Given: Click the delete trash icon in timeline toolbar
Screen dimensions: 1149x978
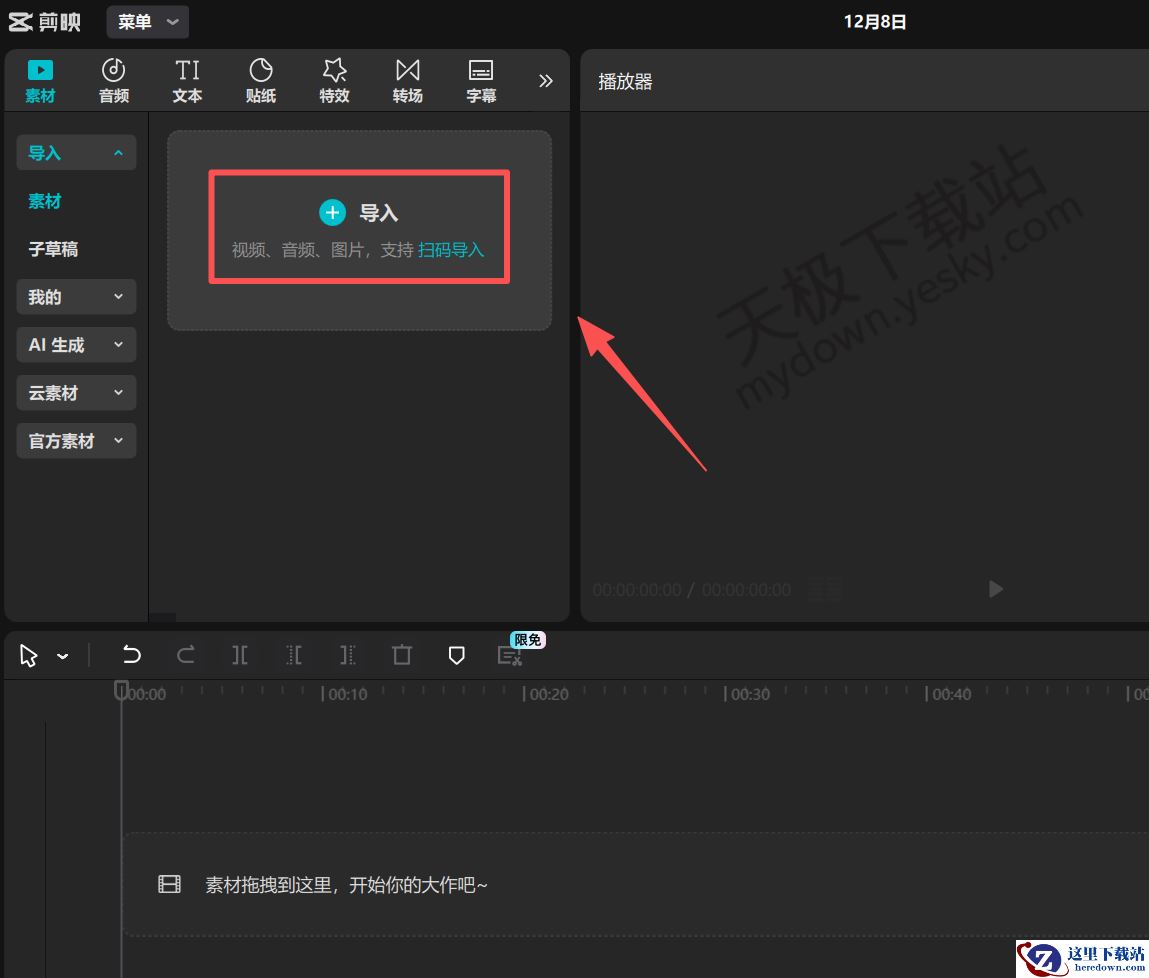Looking at the screenshot, I should (x=402, y=655).
